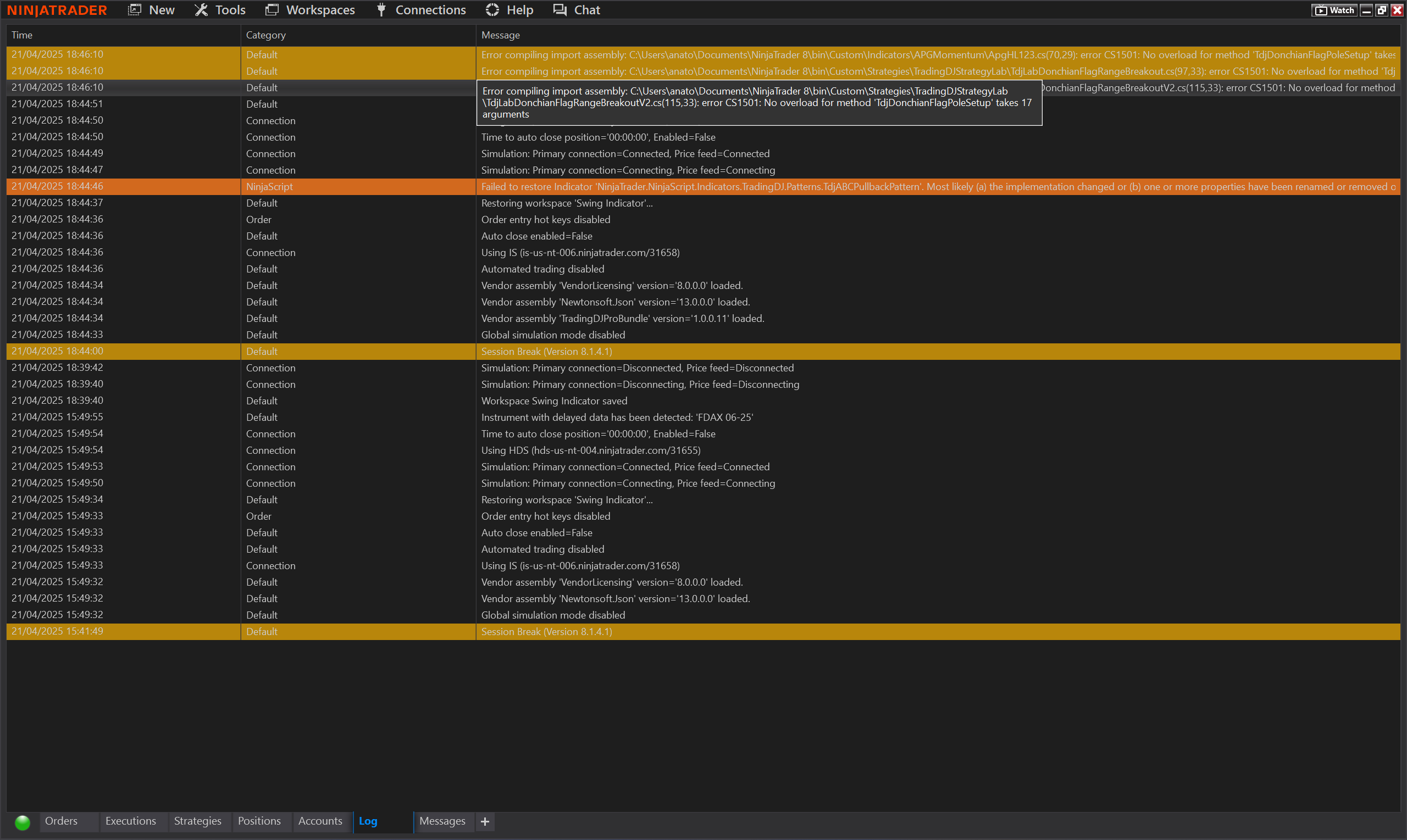
Task: Click 'Restoring workspace' message at 18:44:37
Action: tap(567, 203)
